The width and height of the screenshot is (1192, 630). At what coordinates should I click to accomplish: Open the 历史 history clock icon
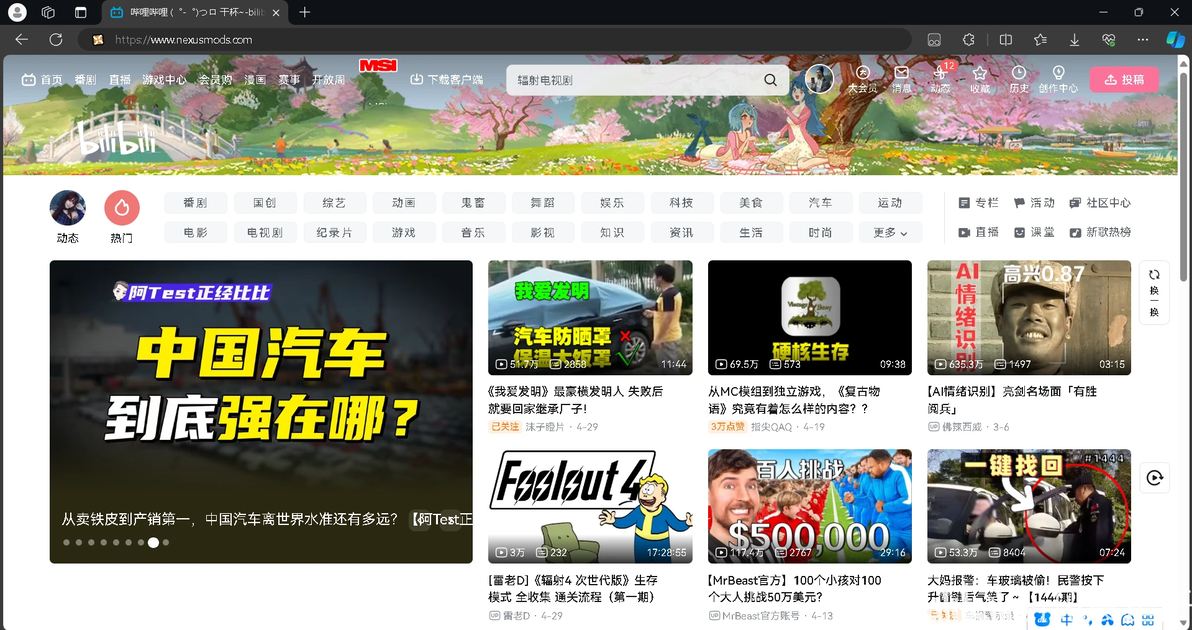pyautogui.click(x=1018, y=78)
